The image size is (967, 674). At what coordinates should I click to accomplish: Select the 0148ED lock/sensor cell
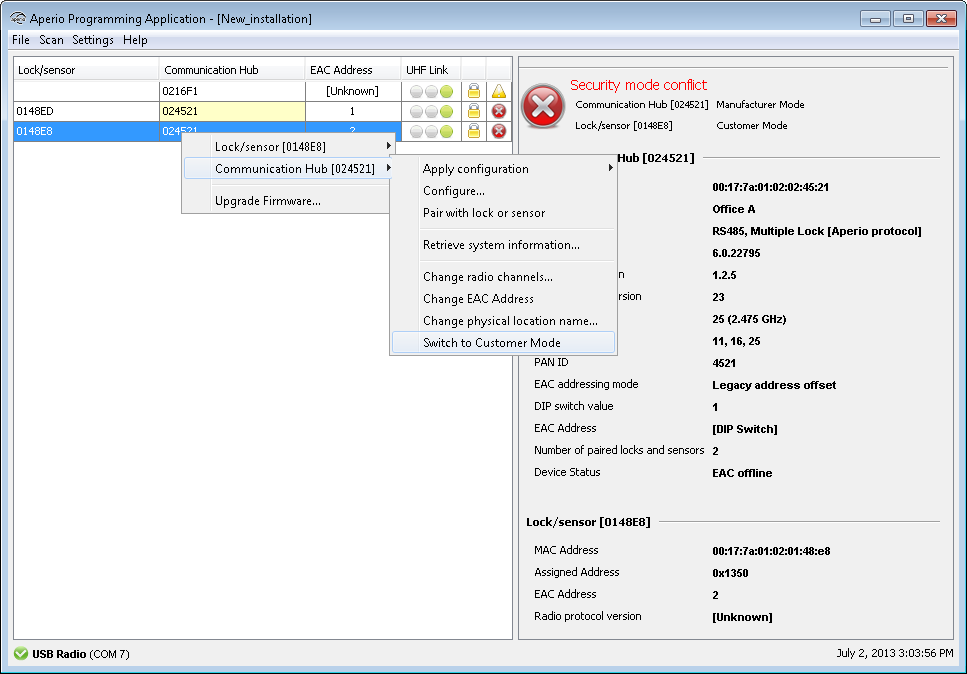86,112
